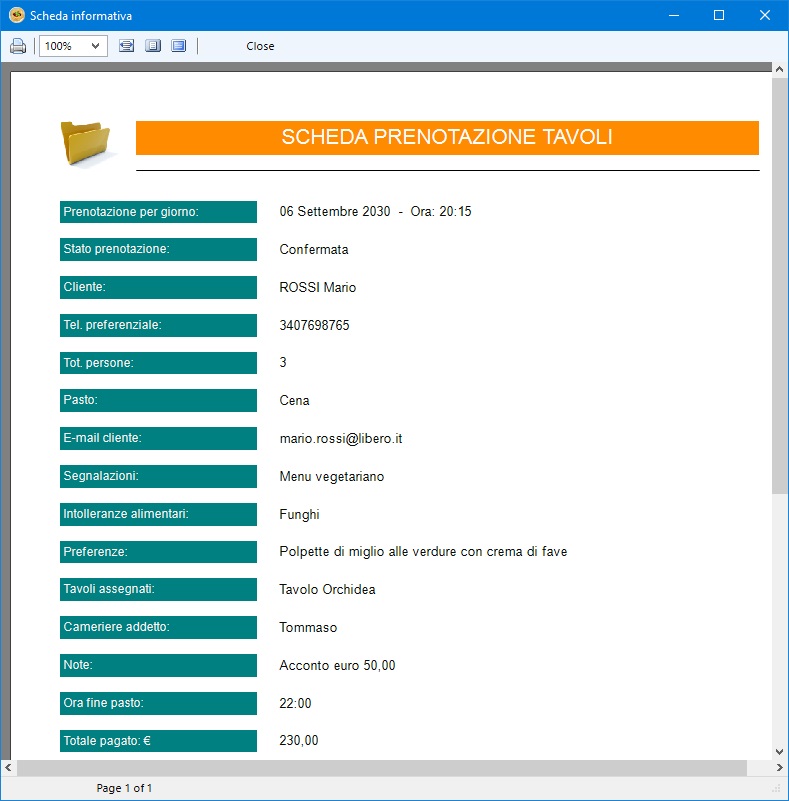Click the 'Confermata' status value
This screenshot has width=789, height=801.
point(314,249)
